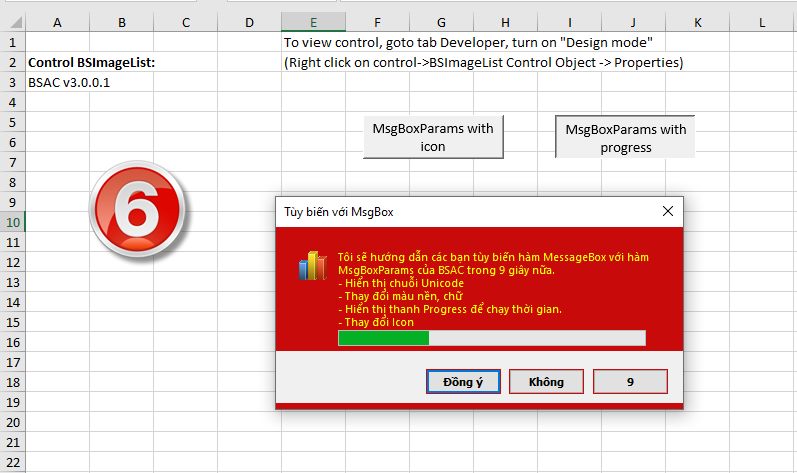Select column H header
The height and width of the screenshot is (473, 797).
505,22
